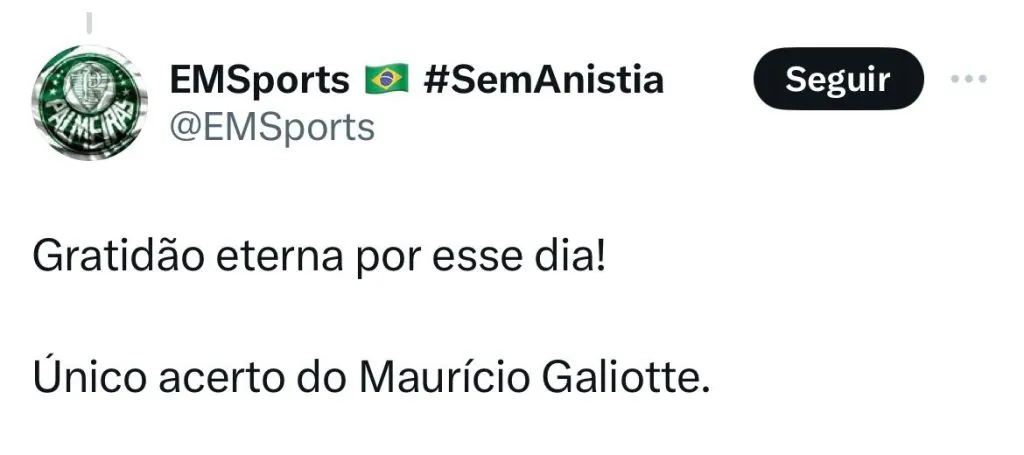This screenshot has height=455, width=1024.
Task: Click the Brazil flag emoji
Action: [387, 80]
